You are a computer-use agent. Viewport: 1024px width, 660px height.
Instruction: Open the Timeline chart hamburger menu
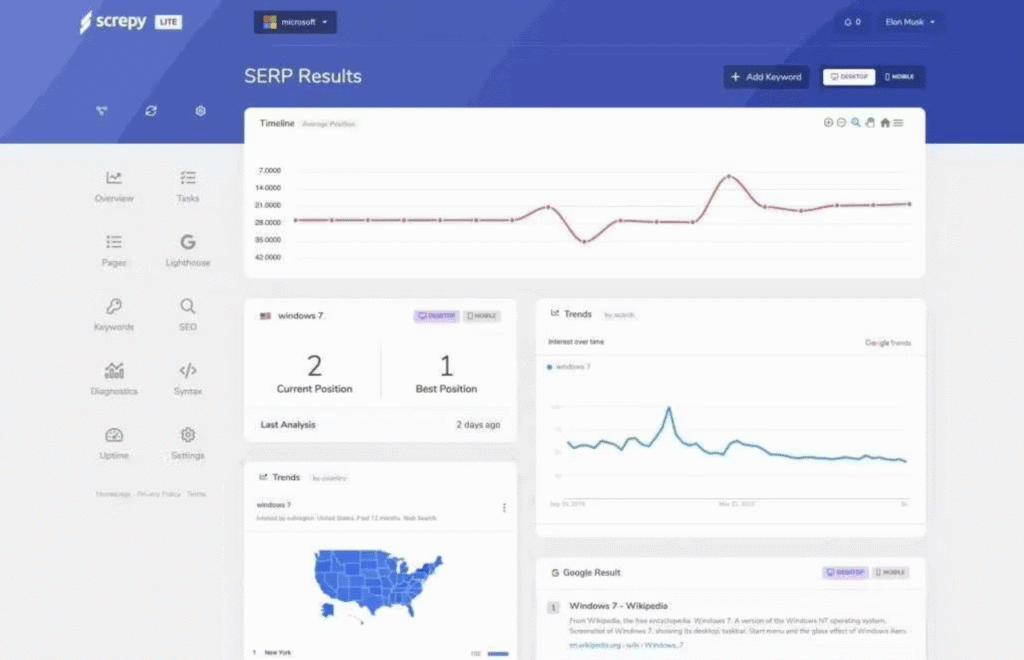899,123
